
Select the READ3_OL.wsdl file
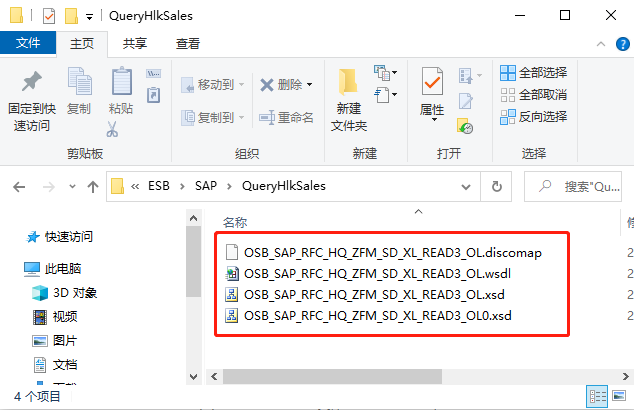368,274
